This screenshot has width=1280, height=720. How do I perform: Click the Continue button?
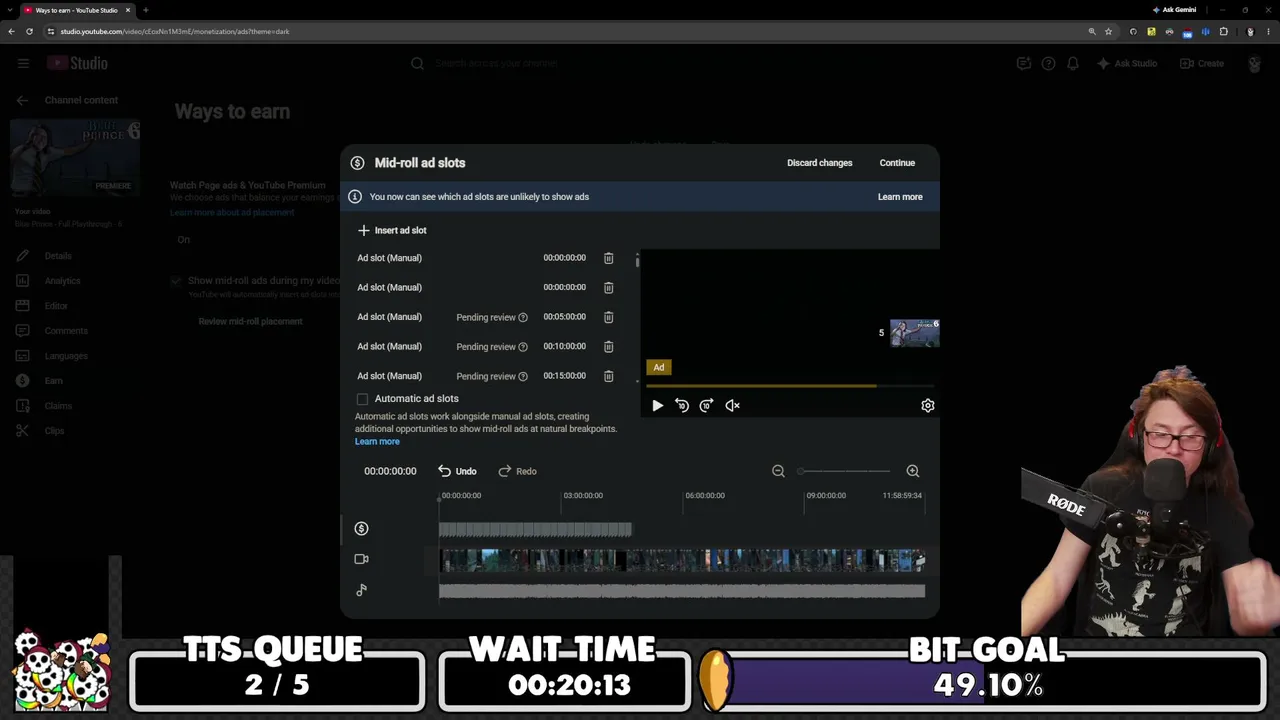pos(897,163)
